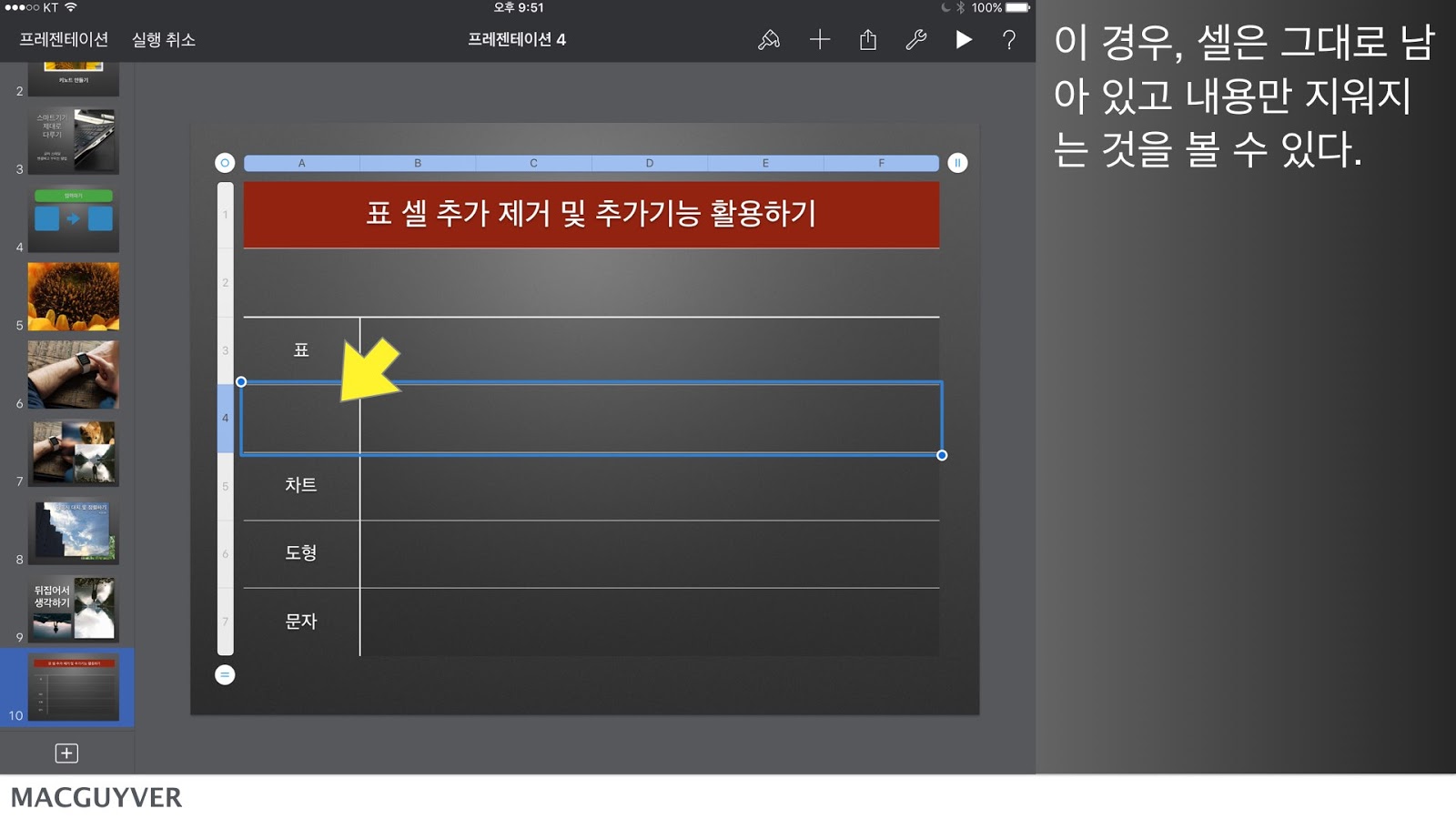The width and height of the screenshot is (1456, 819).
Task: Select column A header
Action: click(x=302, y=163)
